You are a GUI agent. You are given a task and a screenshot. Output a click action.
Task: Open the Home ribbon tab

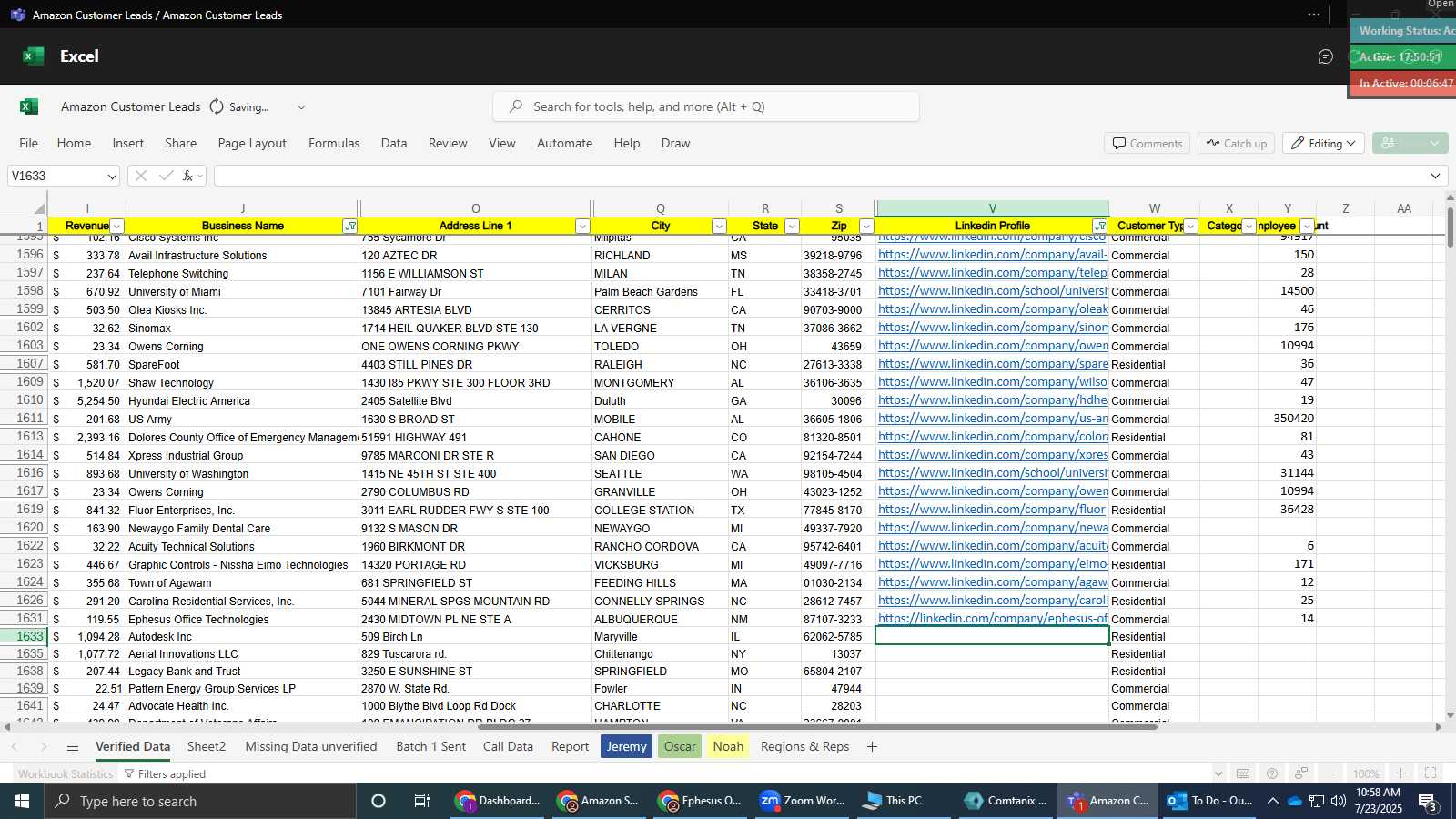74,143
